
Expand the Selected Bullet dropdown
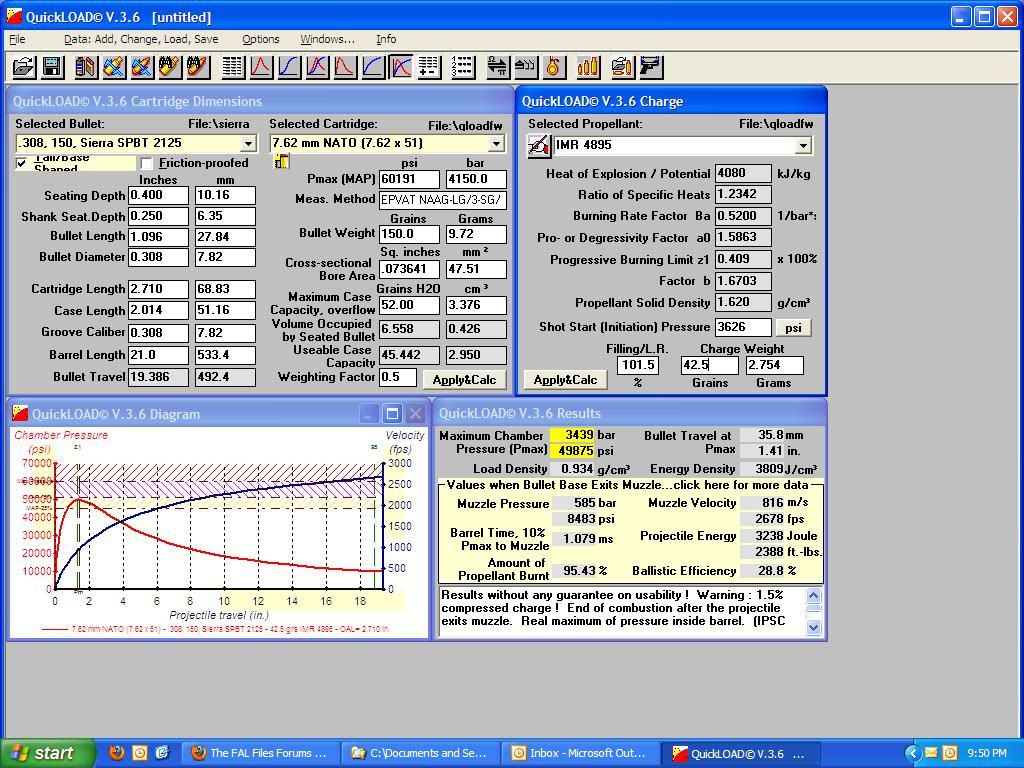(248, 144)
